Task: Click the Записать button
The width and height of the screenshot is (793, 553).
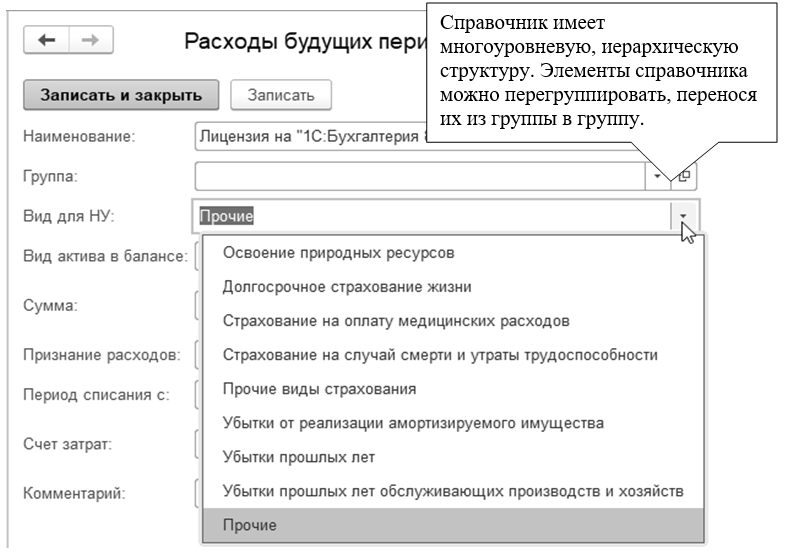Action: pyautogui.click(x=281, y=95)
